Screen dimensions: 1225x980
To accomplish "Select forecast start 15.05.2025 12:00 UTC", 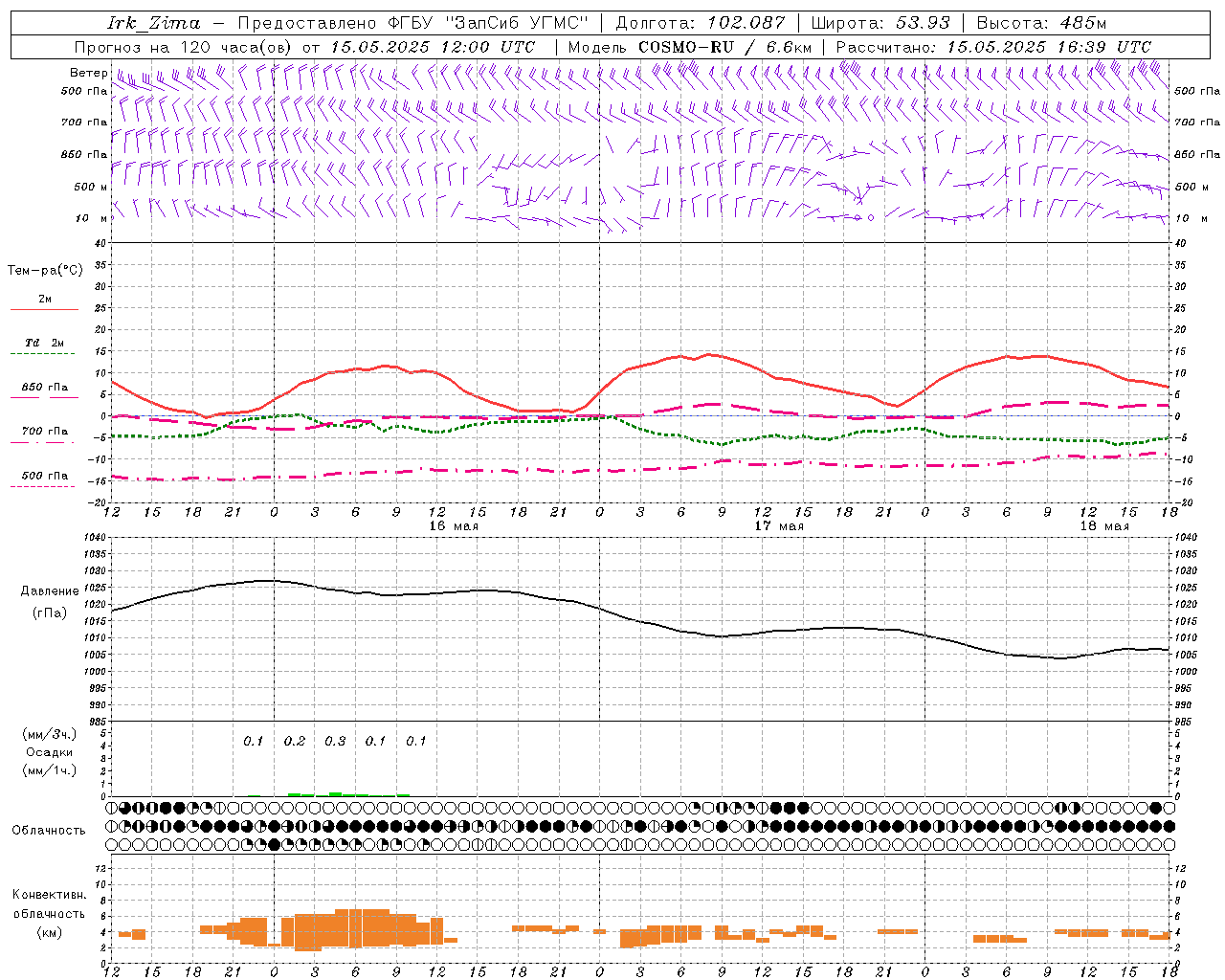I will point(433,47).
